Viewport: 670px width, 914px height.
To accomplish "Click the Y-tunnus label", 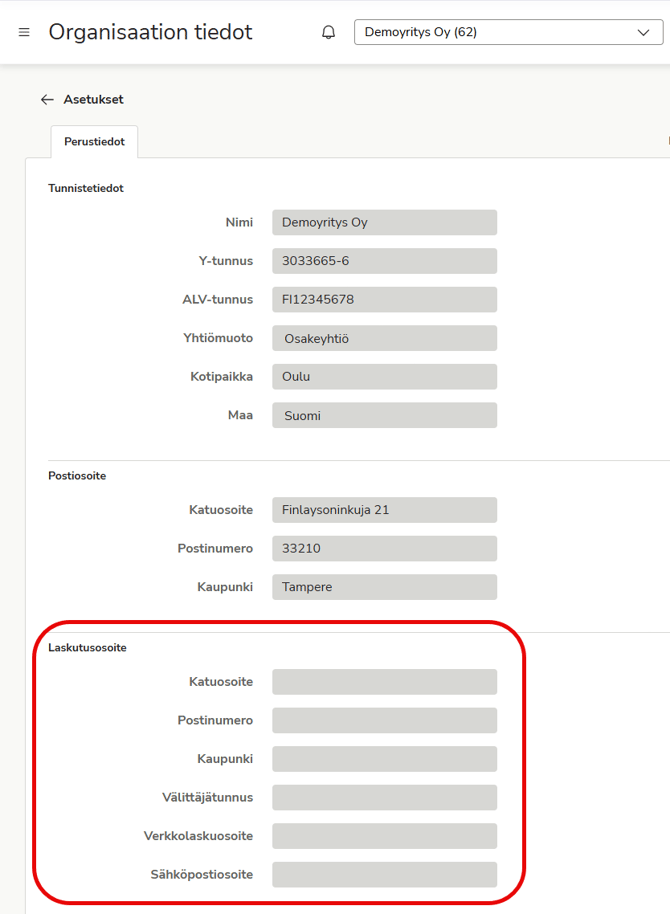I will (226, 261).
